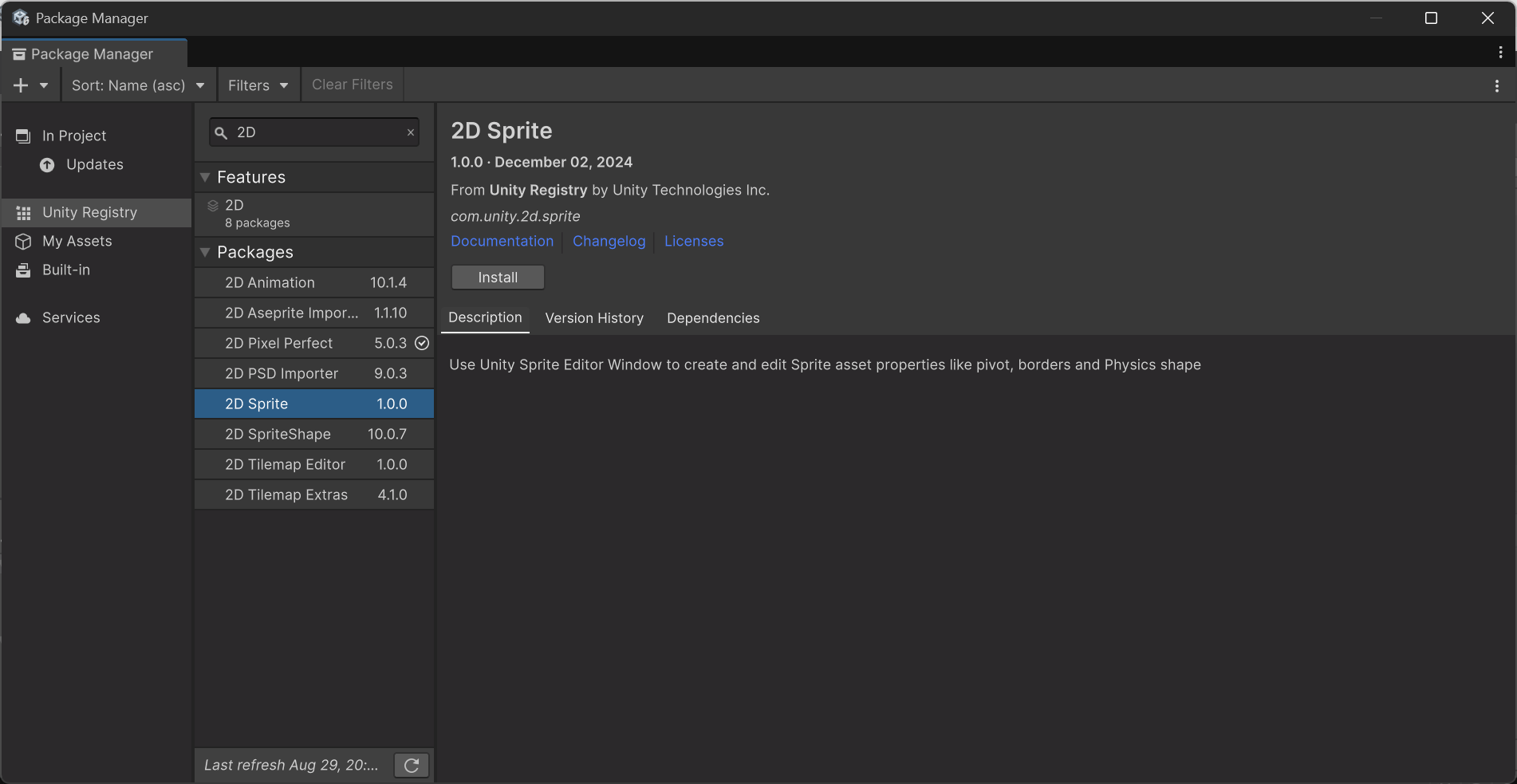Open the Sort: Name (asc) dropdown
Viewport: 1517px width, 784px height.
pyautogui.click(x=138, y=85)
